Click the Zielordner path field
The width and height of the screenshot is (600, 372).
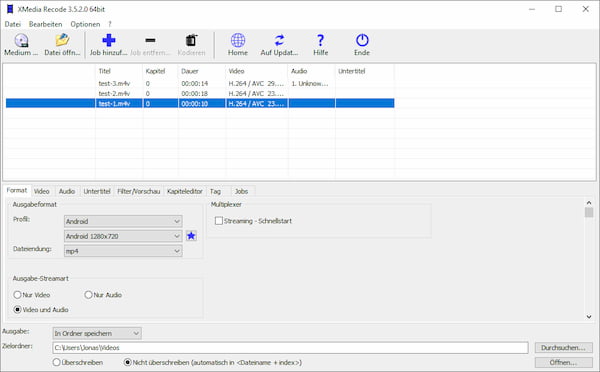(x=290, y=348)
